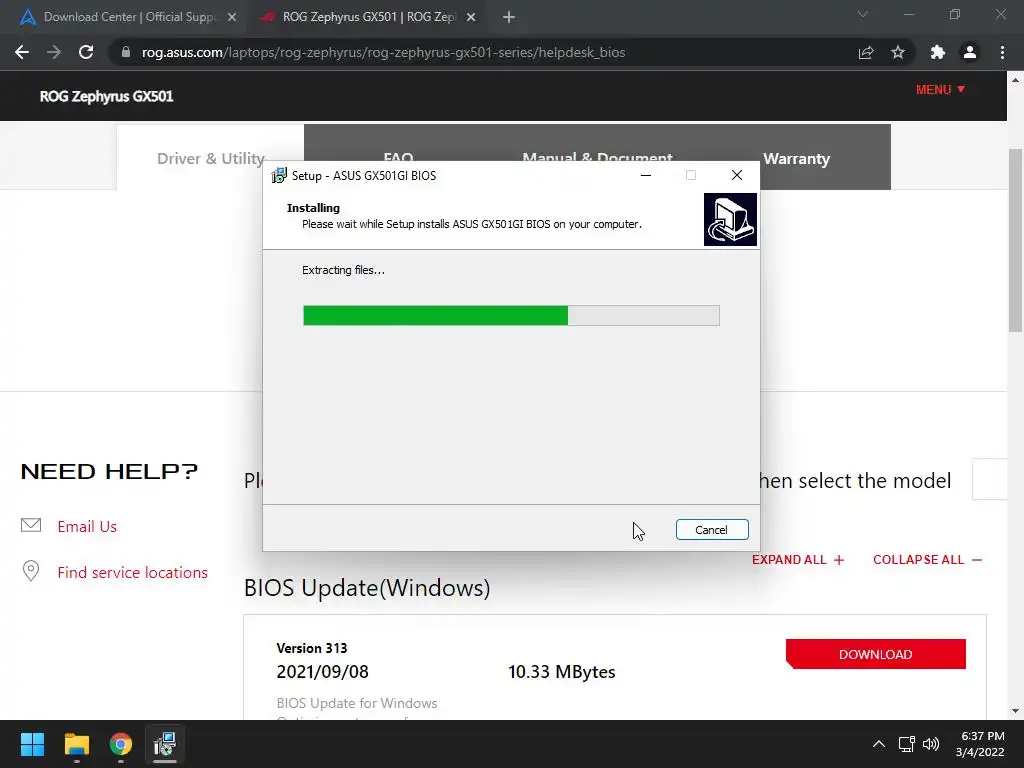1024x768 pixels.
Task: Minimize the Setup installer dialog
Action: (646, 175)
